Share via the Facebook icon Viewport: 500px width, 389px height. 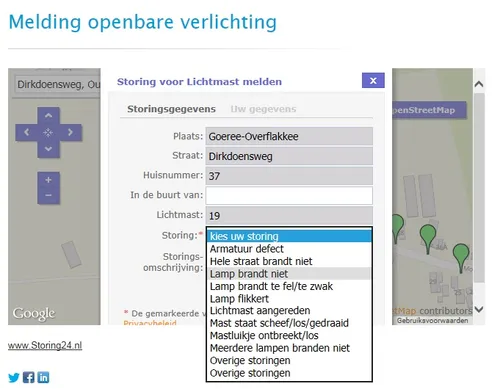coord(29,377)
